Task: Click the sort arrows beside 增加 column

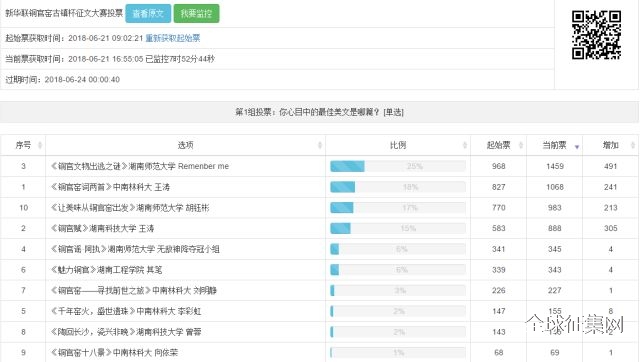Action: point(633,145)
